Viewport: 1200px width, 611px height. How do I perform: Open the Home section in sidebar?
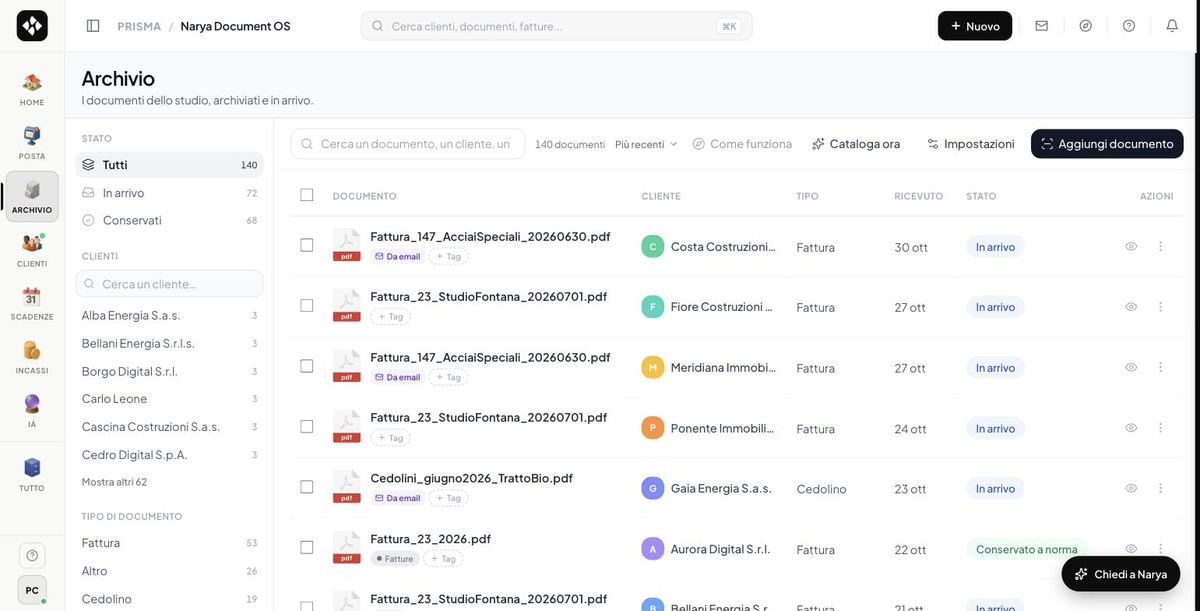pos(32,88)
